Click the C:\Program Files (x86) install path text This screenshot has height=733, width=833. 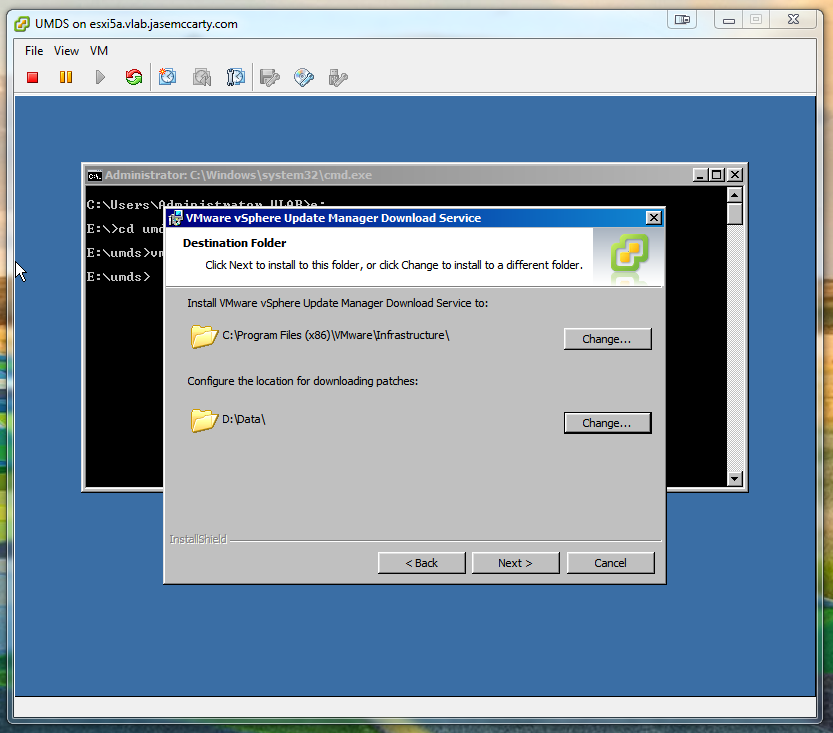click(x=336, y=335)
